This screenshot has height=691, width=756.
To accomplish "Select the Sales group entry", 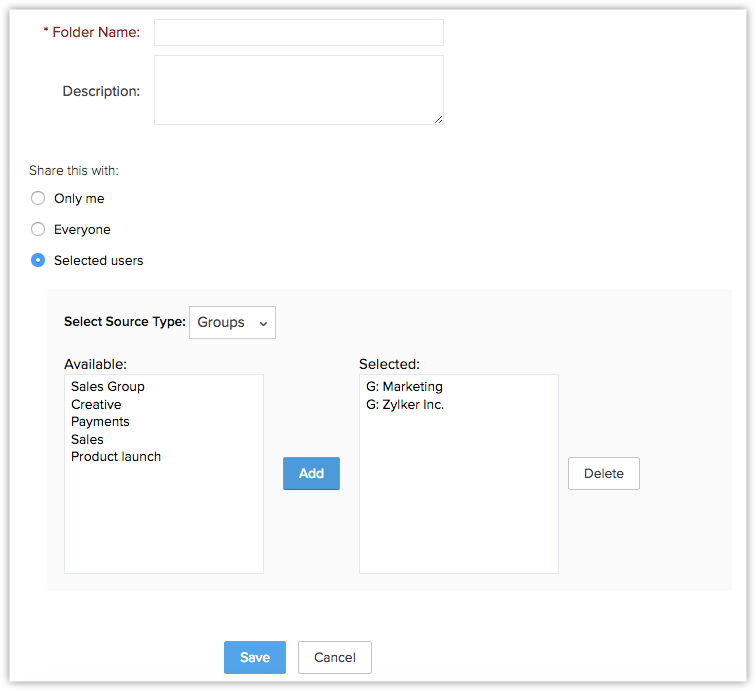I will [87, 439].
